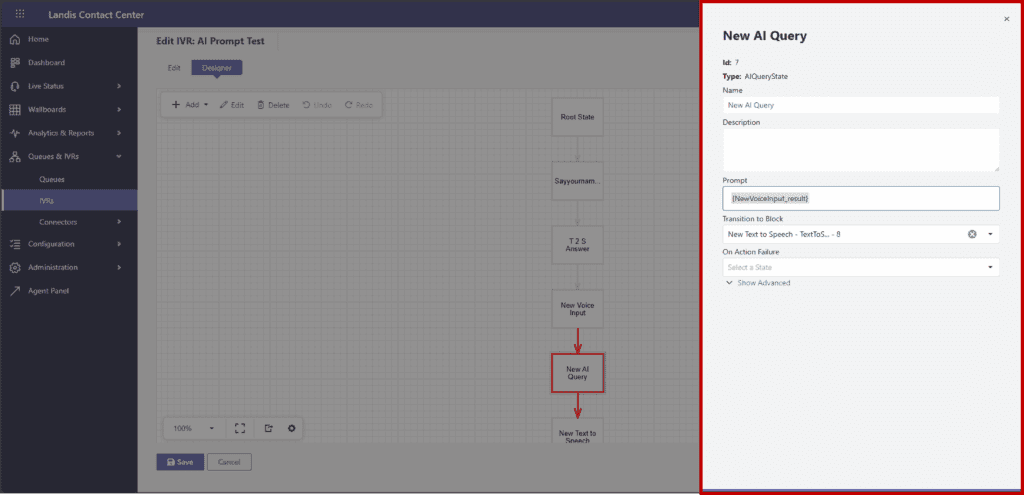Viewport: 1024px width, 495px height.
Task: Go to Dashboard in the sidebar
Action: [x=47, y=62]
